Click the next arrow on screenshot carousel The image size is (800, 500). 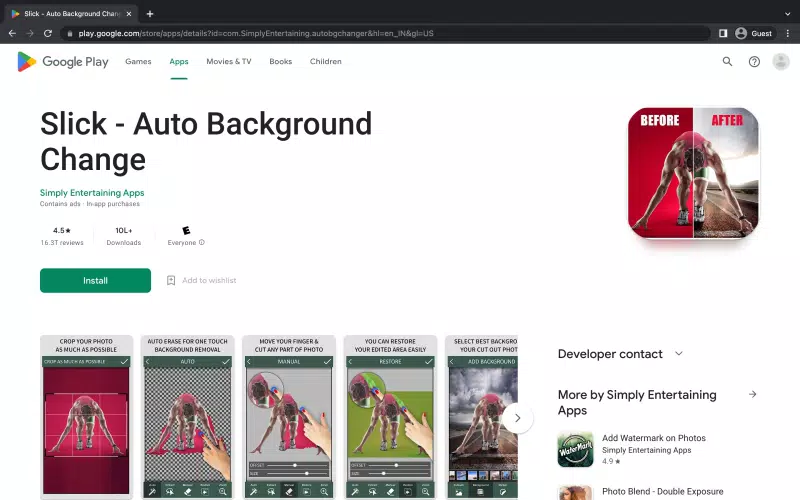coord(517,418)
